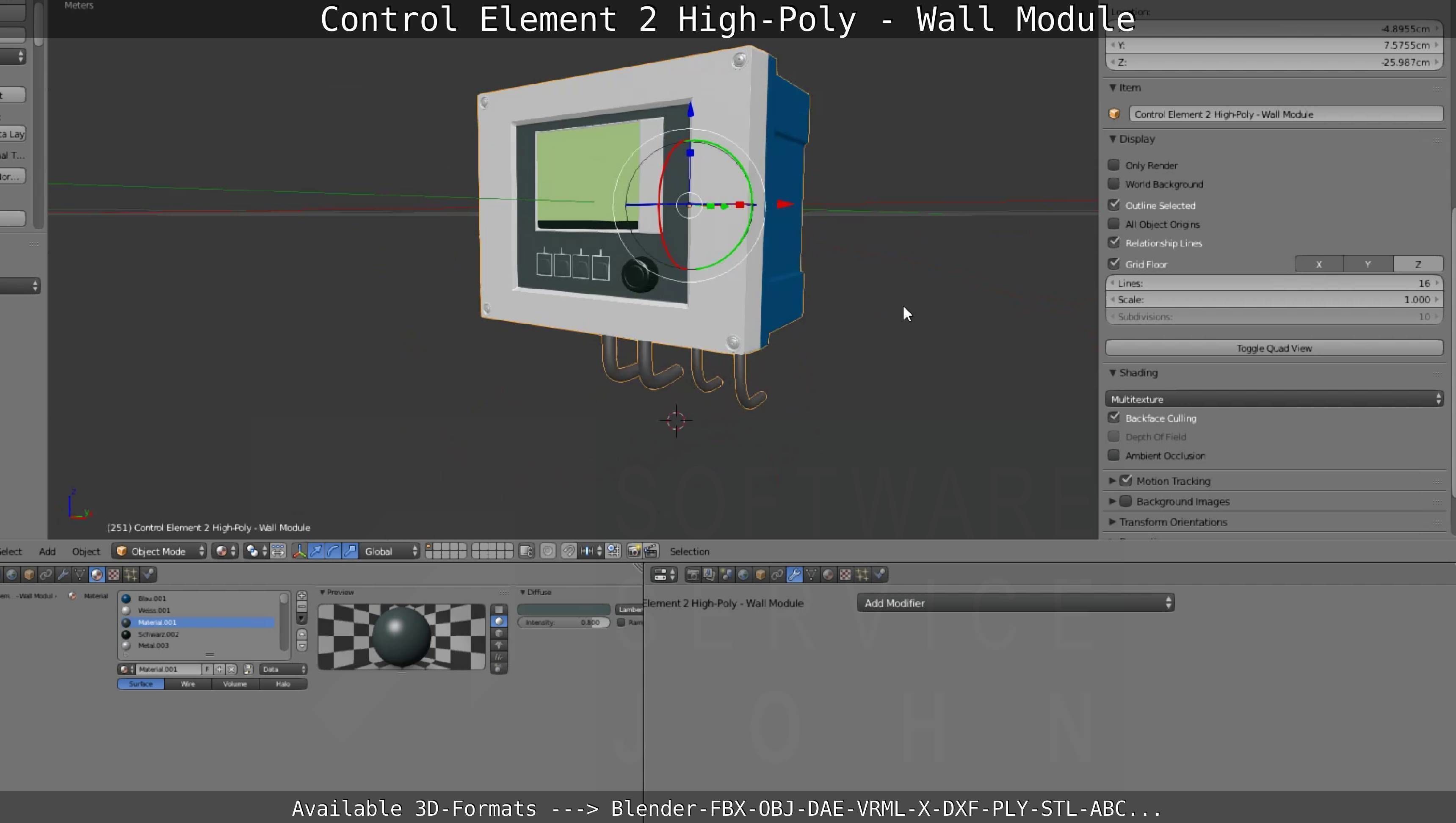This screenshot has width=1456, height=823.
Task: Open Render Layers tab in right properties editor
Action: (x=709, y=575)
